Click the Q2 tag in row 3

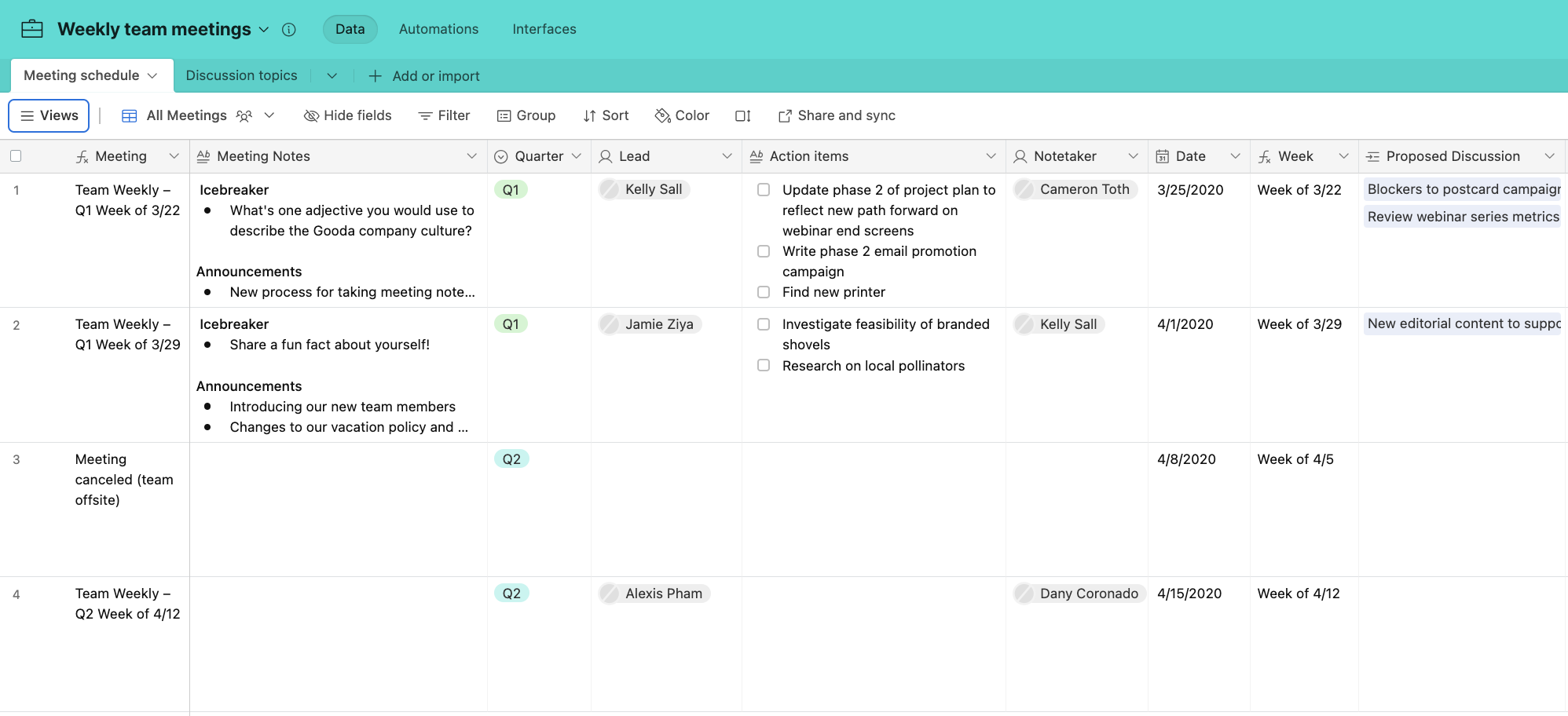(511, 459)
